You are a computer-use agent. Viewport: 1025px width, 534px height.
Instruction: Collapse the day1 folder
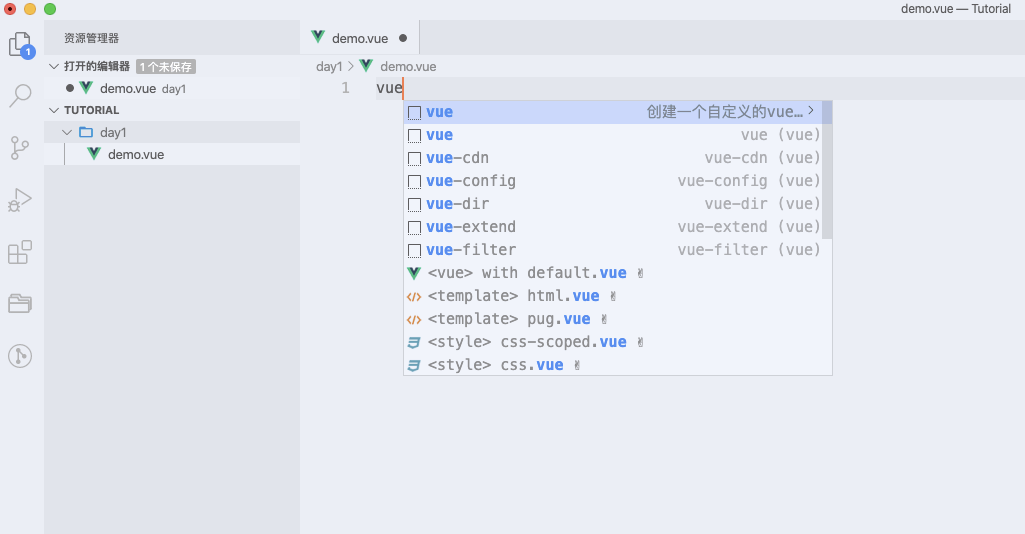(67, 132)
